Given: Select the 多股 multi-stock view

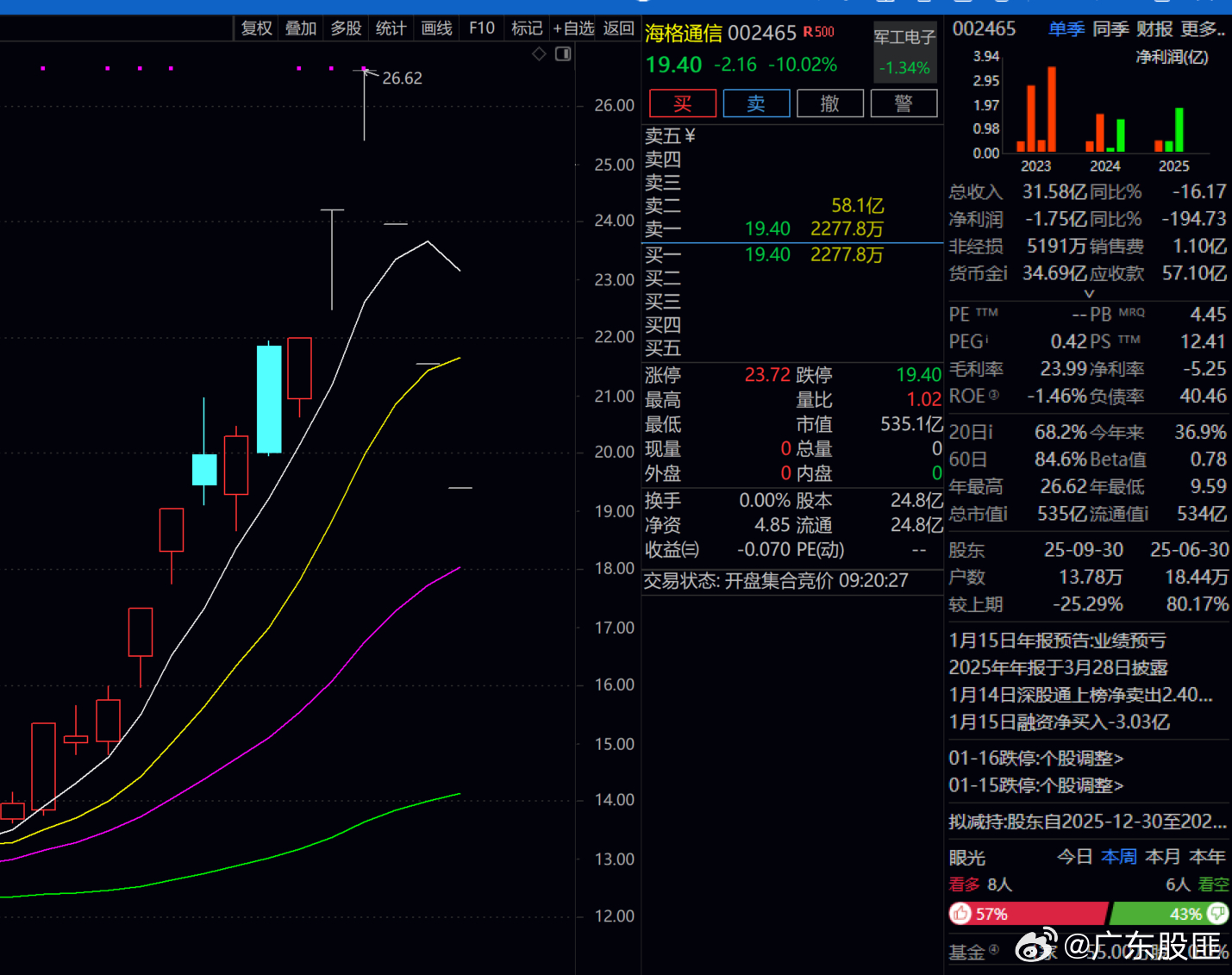Looking at the screenshot, I should [346, 28].
